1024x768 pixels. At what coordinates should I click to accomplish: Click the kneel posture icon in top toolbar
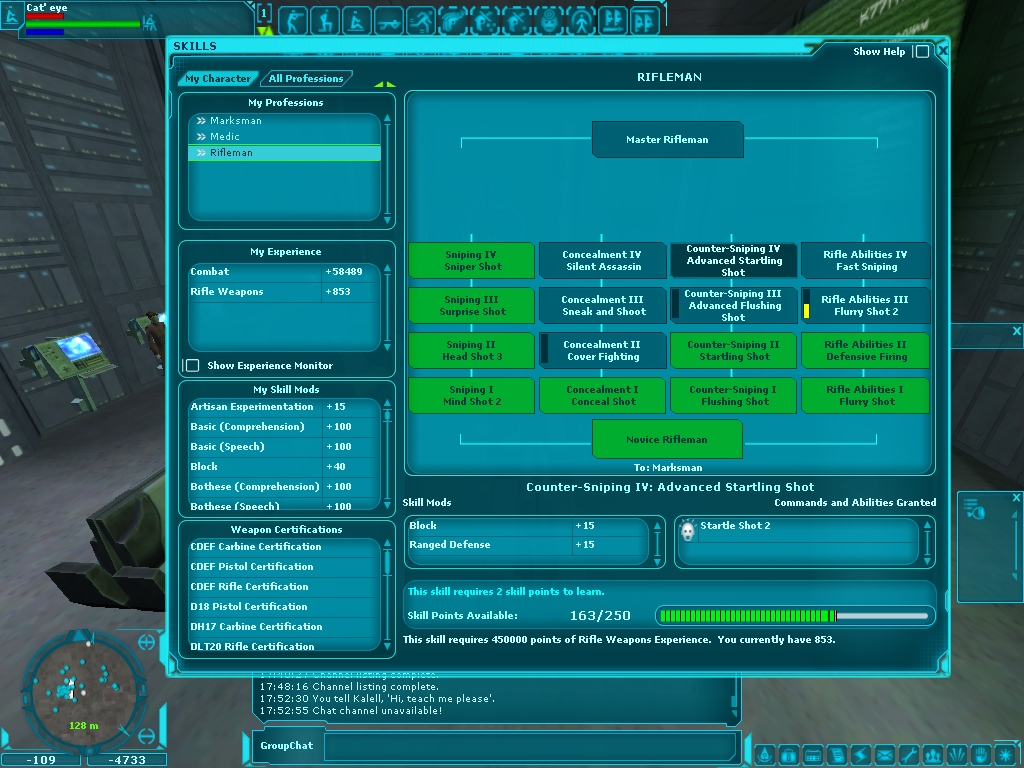[326, 19]
